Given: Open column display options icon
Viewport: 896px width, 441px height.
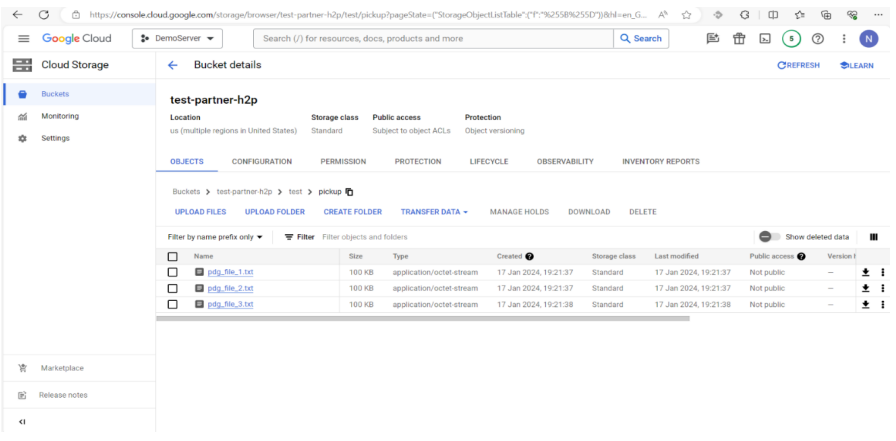Looking at the screenshot, I should [x=874, y=237].
